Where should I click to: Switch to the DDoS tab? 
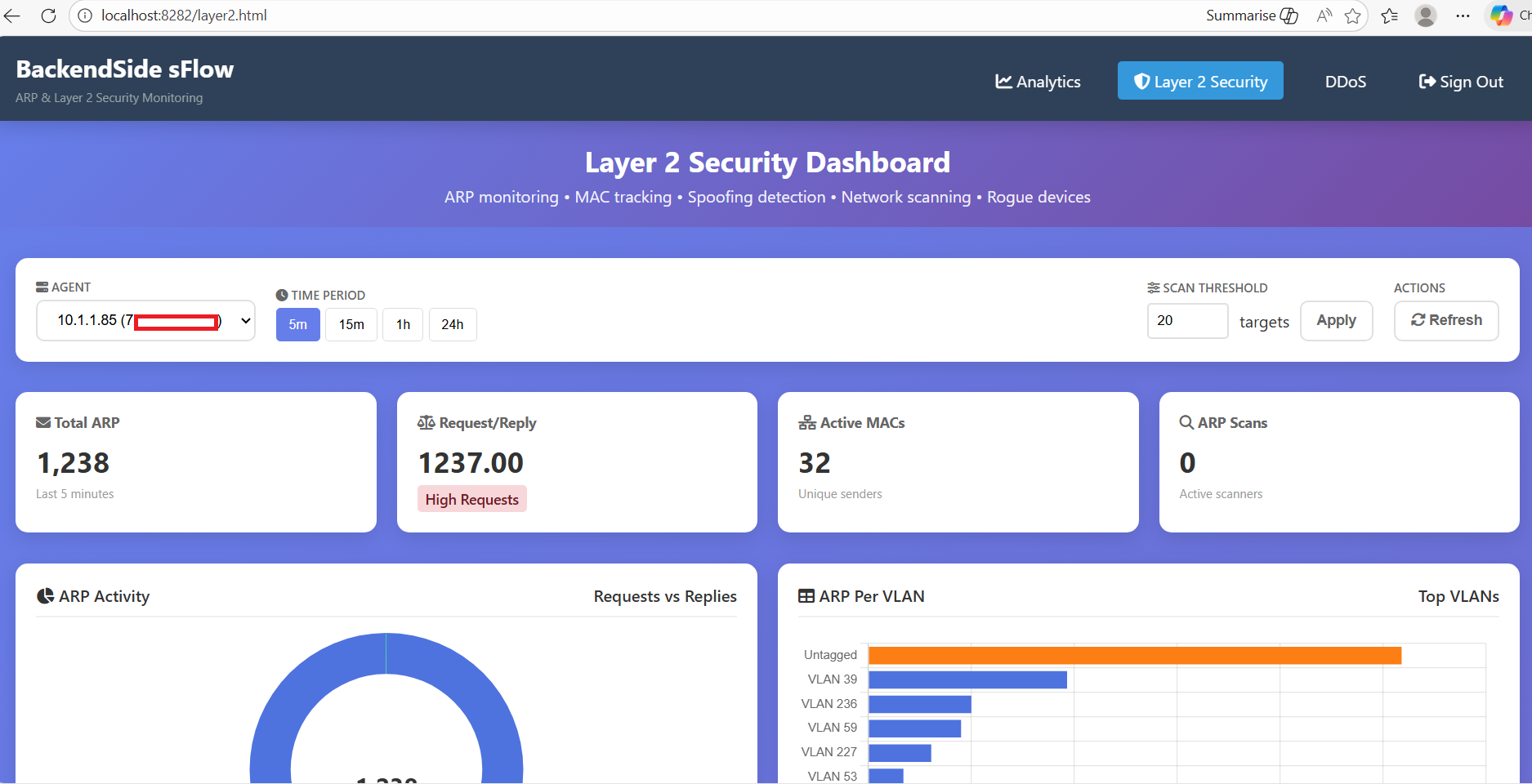tap(1345, 81)
